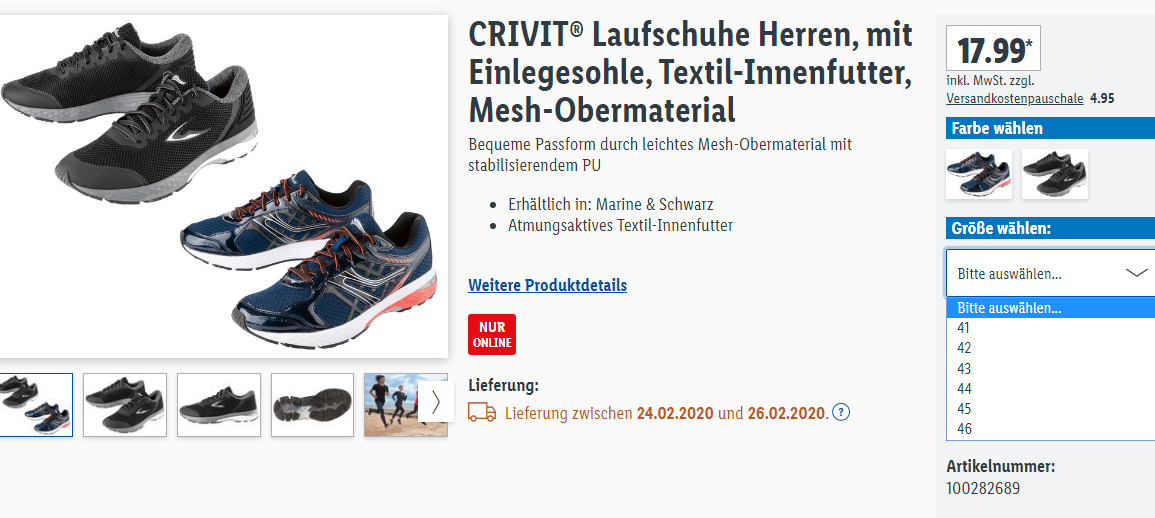Click the delivery truck icon
Viewport: 1155px width, 518px height.
[x=482, y=413]
